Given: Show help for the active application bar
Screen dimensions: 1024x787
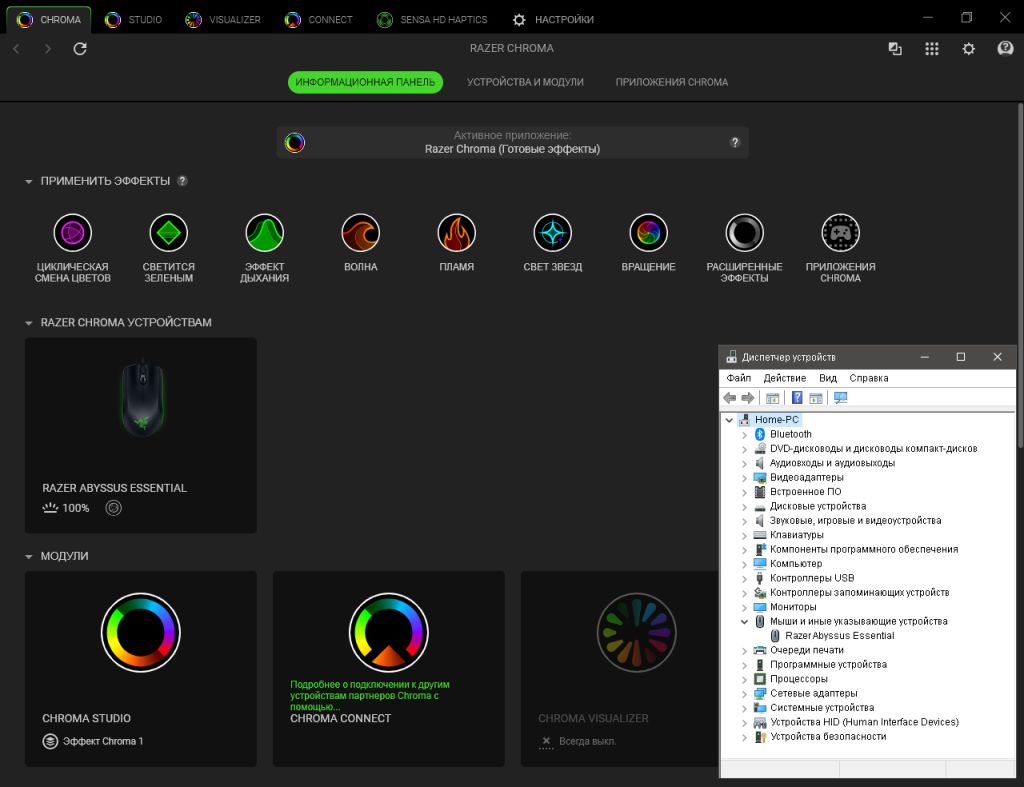Looking at the screenshot, I should tap(735, 142).
